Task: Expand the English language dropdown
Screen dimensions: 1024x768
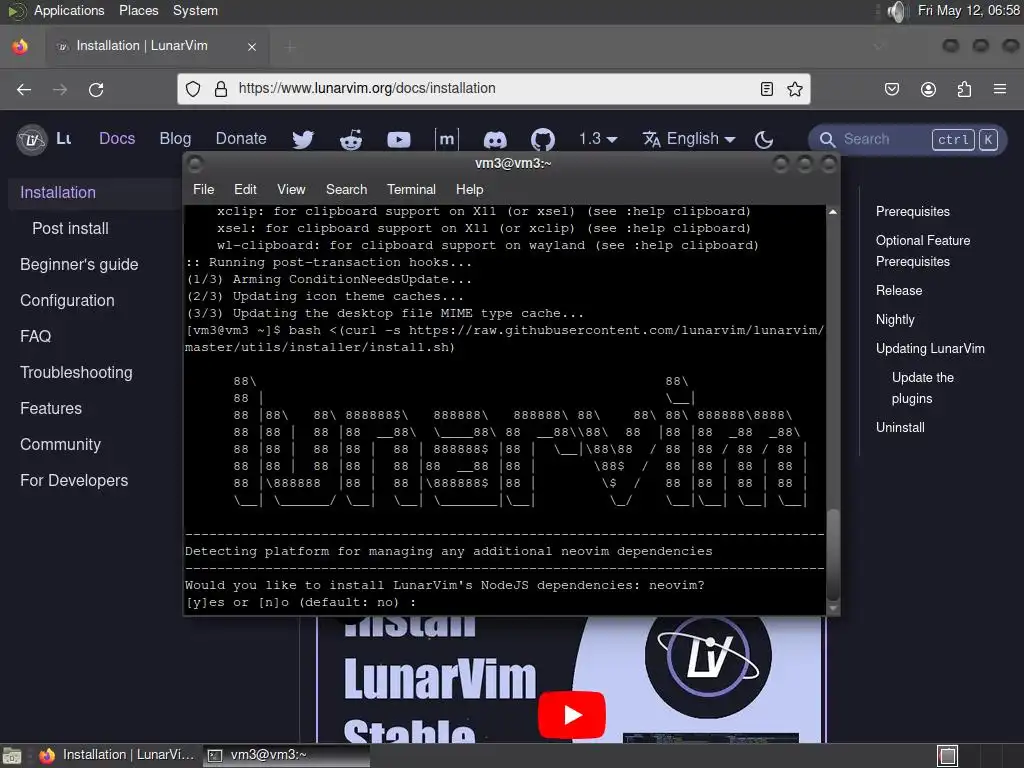Action: point(689,138)
